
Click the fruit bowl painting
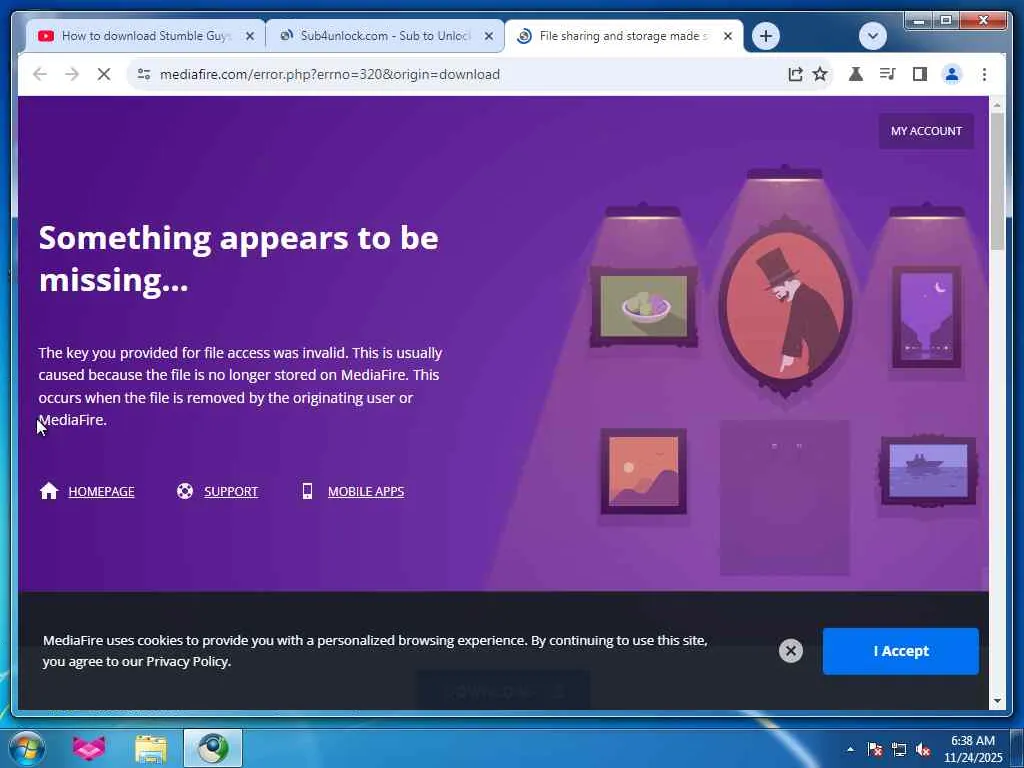pos(644,306)
